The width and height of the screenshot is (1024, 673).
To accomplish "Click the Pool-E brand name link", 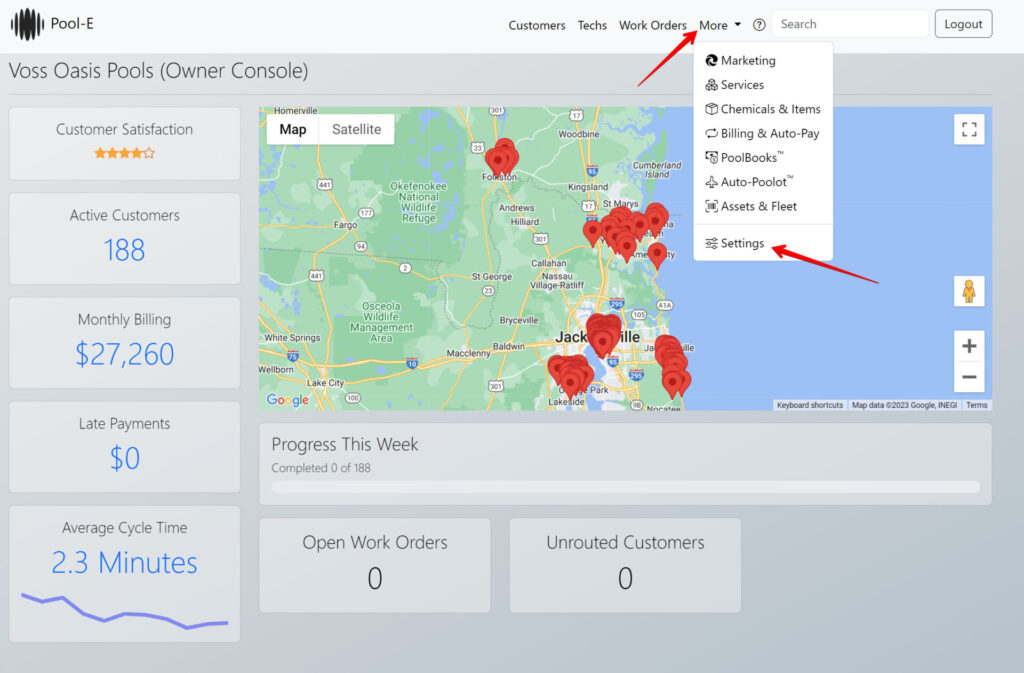I will point(72,23).
